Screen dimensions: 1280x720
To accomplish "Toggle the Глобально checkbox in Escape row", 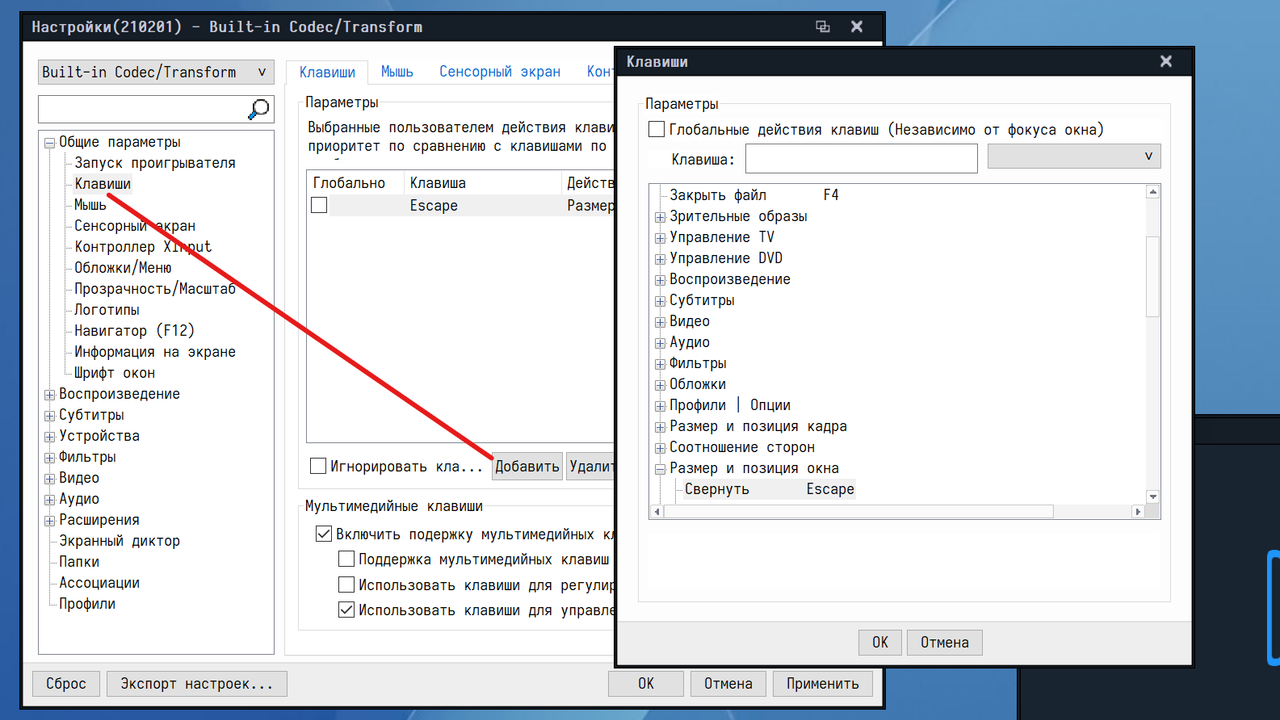I will click(319, 205).
